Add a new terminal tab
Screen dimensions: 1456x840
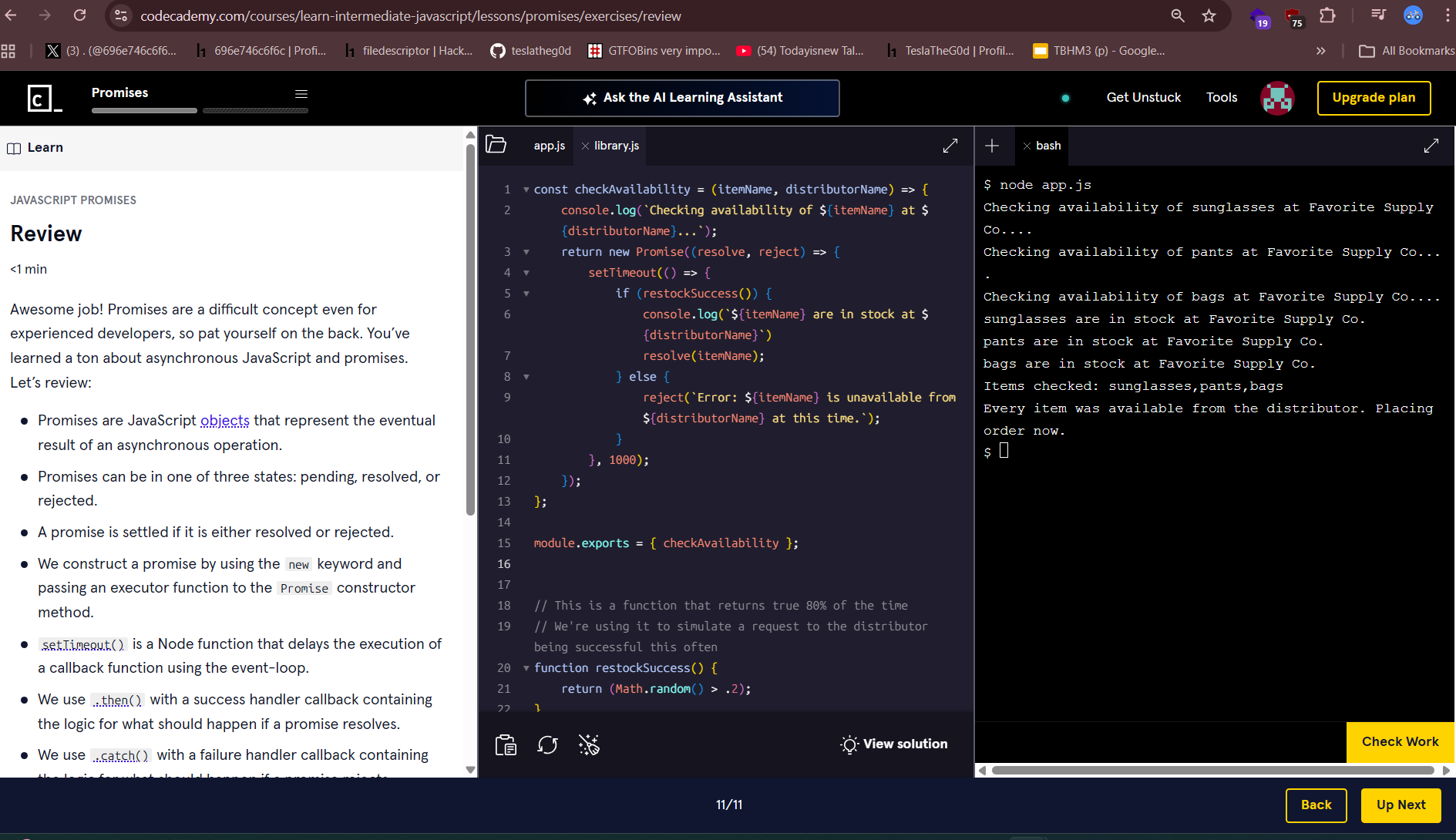[x=992, y=146]
